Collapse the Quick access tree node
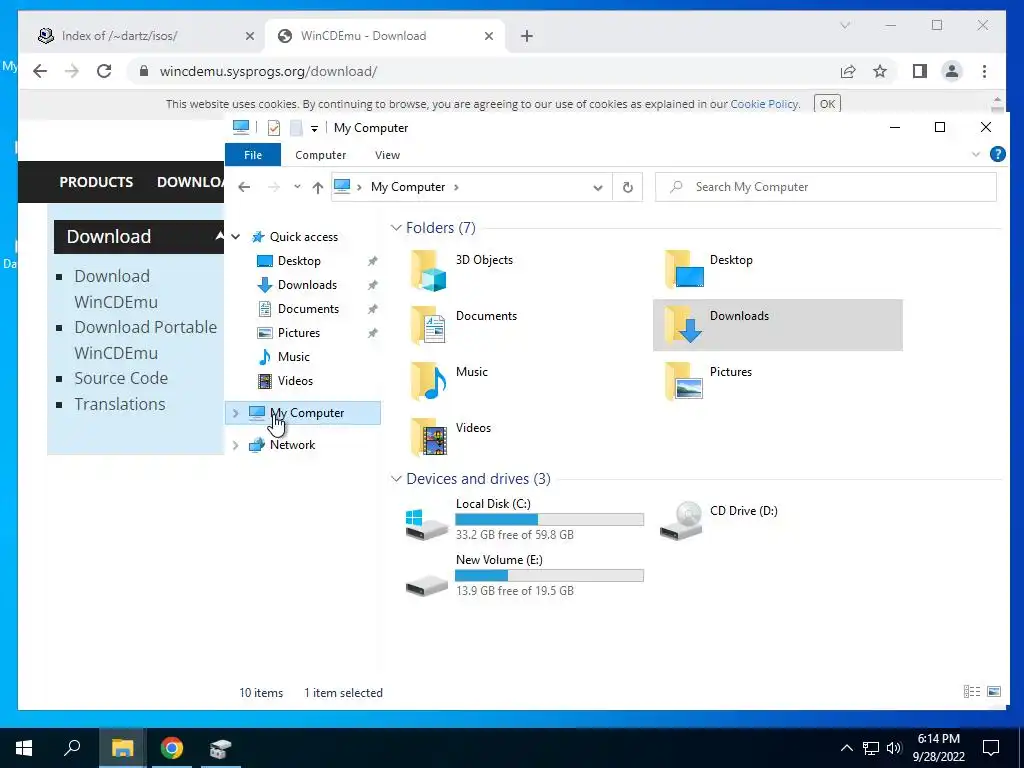 (236, 237)
